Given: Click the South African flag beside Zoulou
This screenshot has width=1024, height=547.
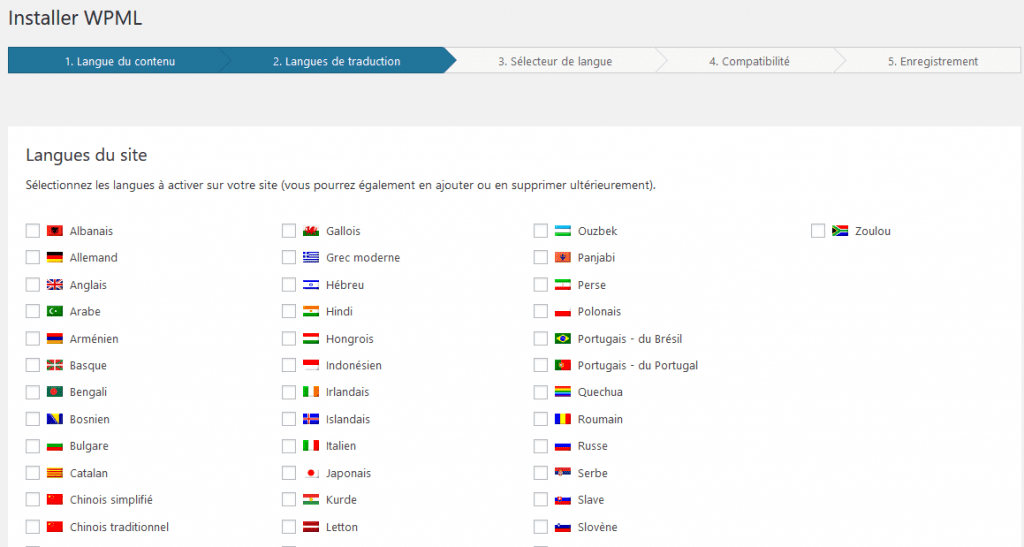Looking at the screenshot, I should coord(840,231).
